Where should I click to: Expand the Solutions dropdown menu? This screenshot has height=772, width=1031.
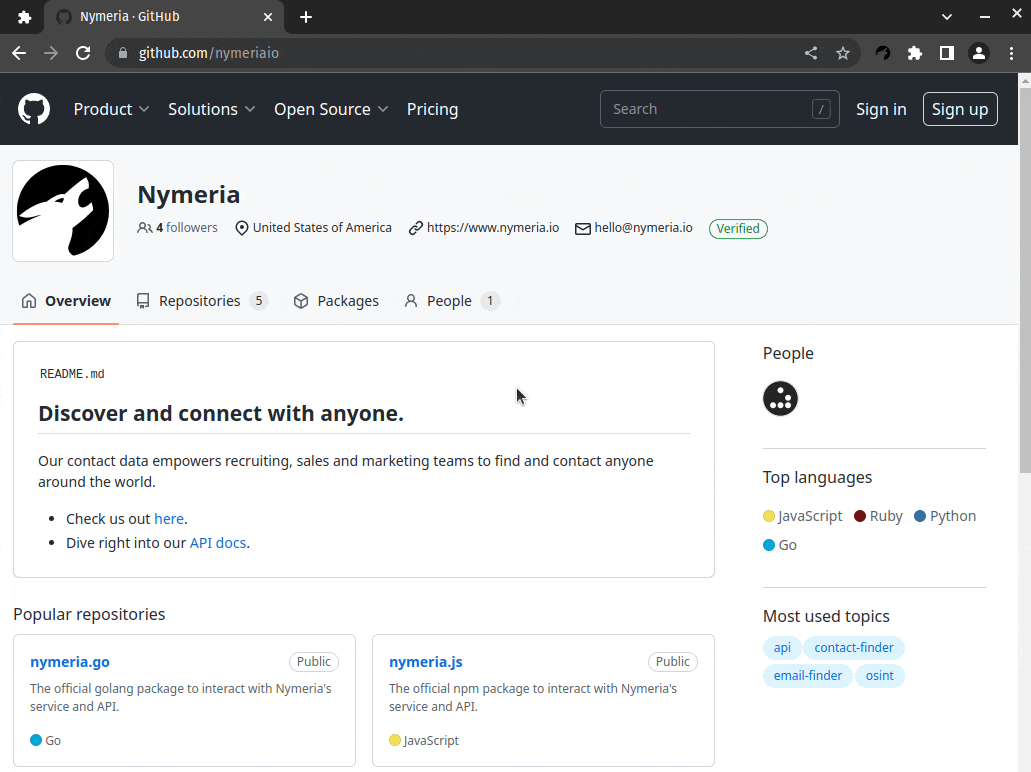coord(211,109)
